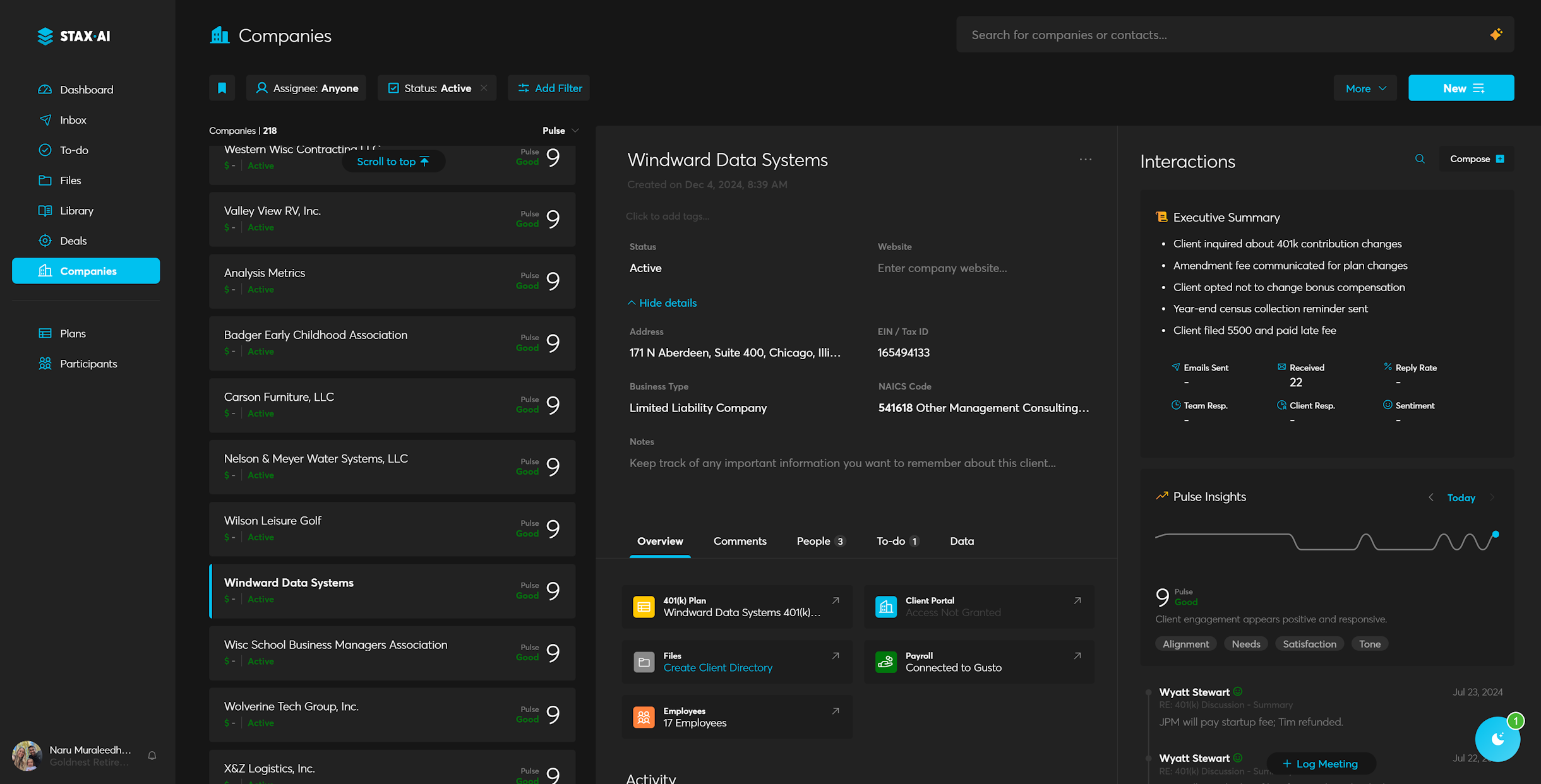Viewport: 1541px width, 784px height.
Task: Open the Payroll Gusto external link arrow
Action: tap(1077, 656)
